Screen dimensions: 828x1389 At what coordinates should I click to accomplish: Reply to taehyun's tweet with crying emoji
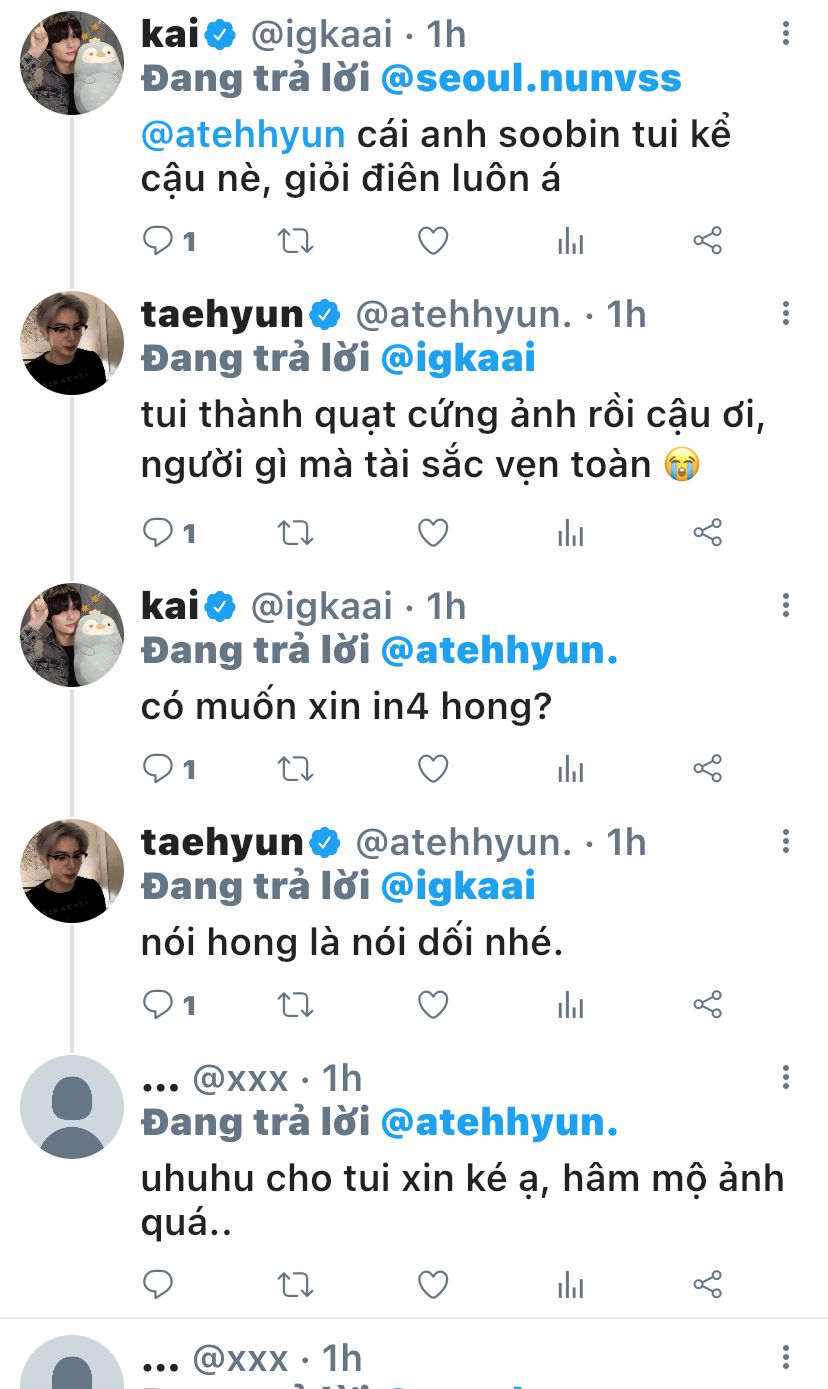click(158, 533)
